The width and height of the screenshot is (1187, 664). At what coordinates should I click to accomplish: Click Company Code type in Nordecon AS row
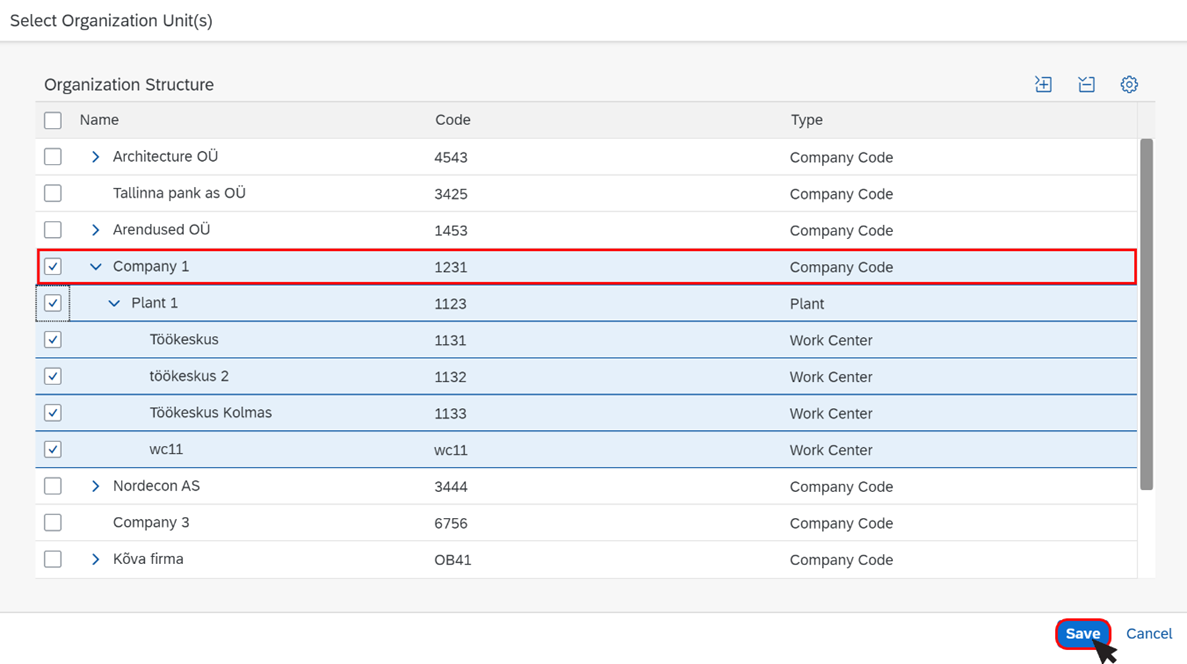point(841,487)
